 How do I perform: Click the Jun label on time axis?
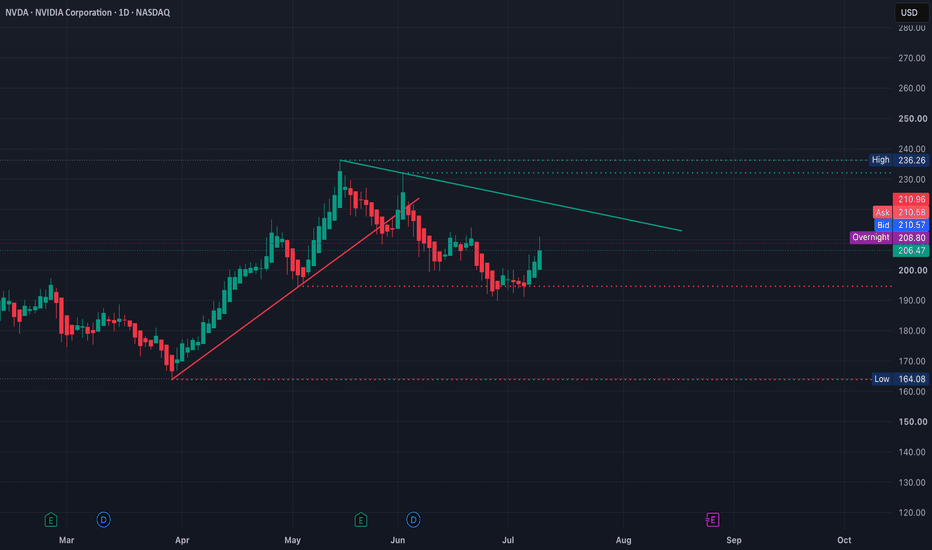click(398, 540)
